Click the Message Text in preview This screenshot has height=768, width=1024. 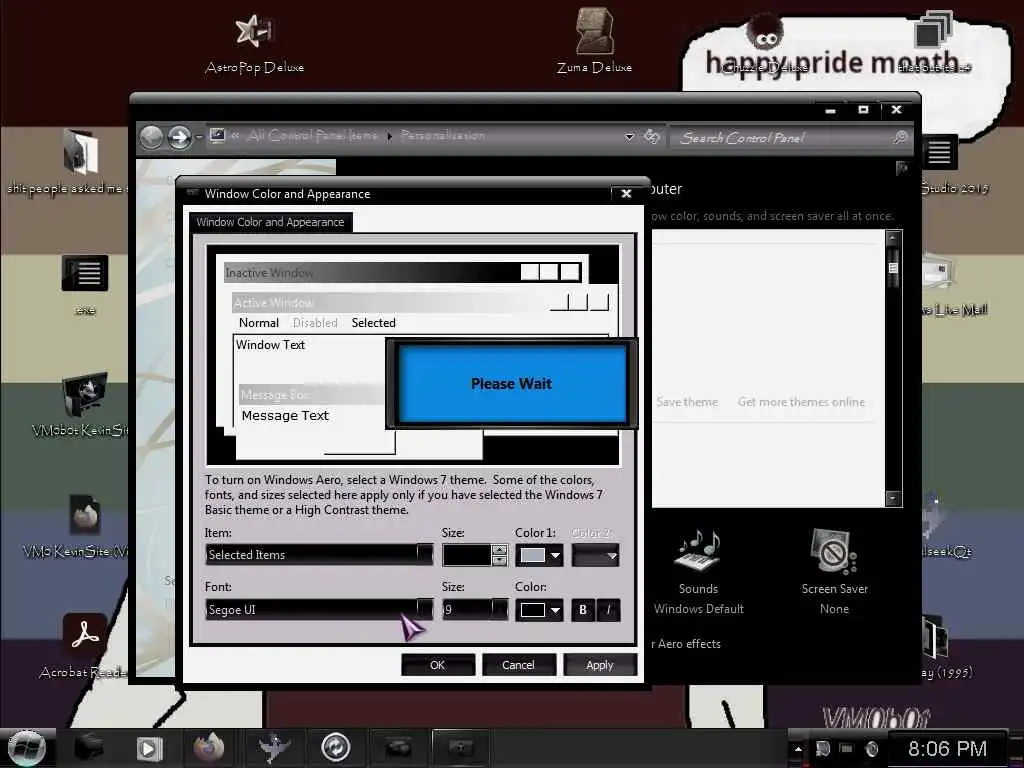[285, 415]
